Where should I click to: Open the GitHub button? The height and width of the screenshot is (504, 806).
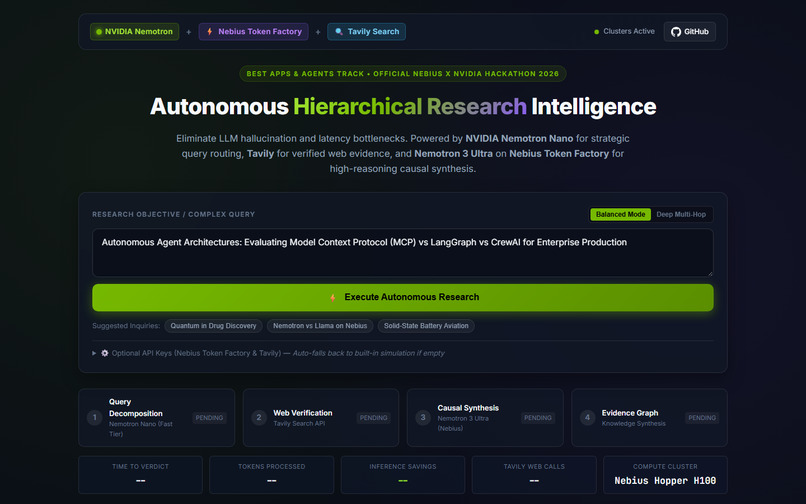coord(689,32)
